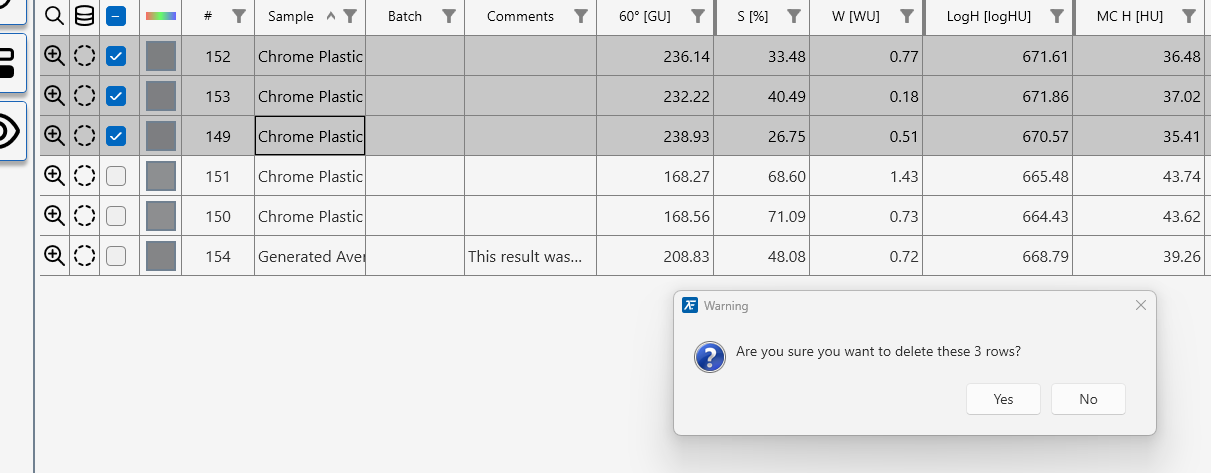Click the blue question mark icon
Image resolution: width=1211 pixels, height=473 pixels.
tap(709, 357)
